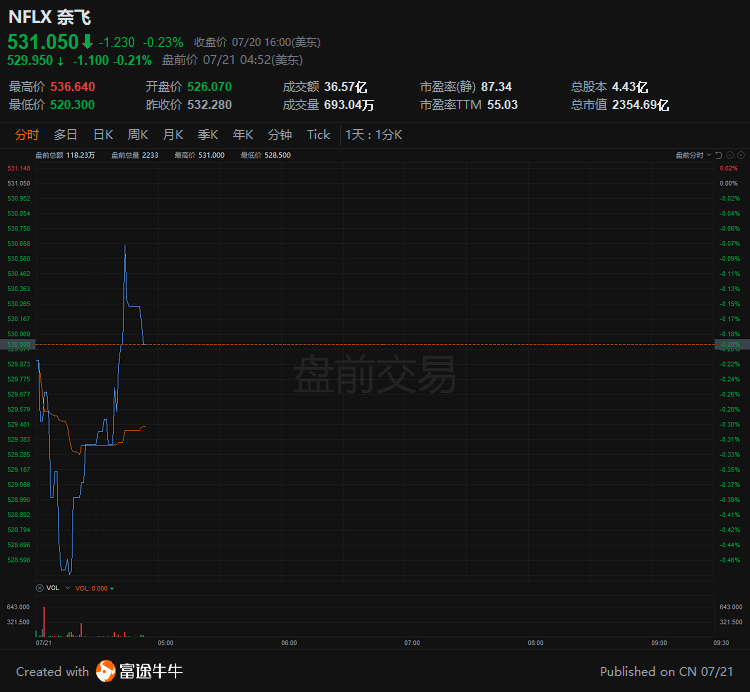
Task: Click the tall red volume bar
Action: (x=44, y=622)
